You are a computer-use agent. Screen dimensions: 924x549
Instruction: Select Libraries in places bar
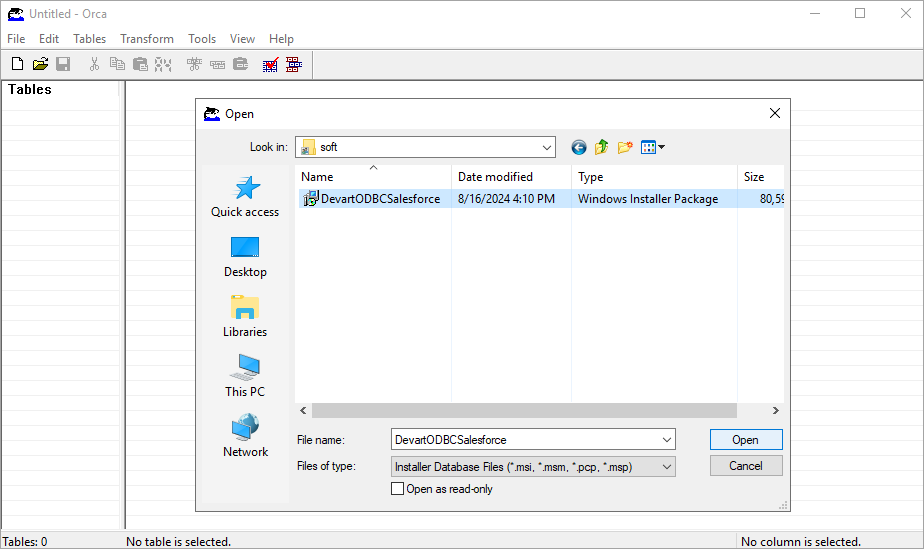[245, 317]
